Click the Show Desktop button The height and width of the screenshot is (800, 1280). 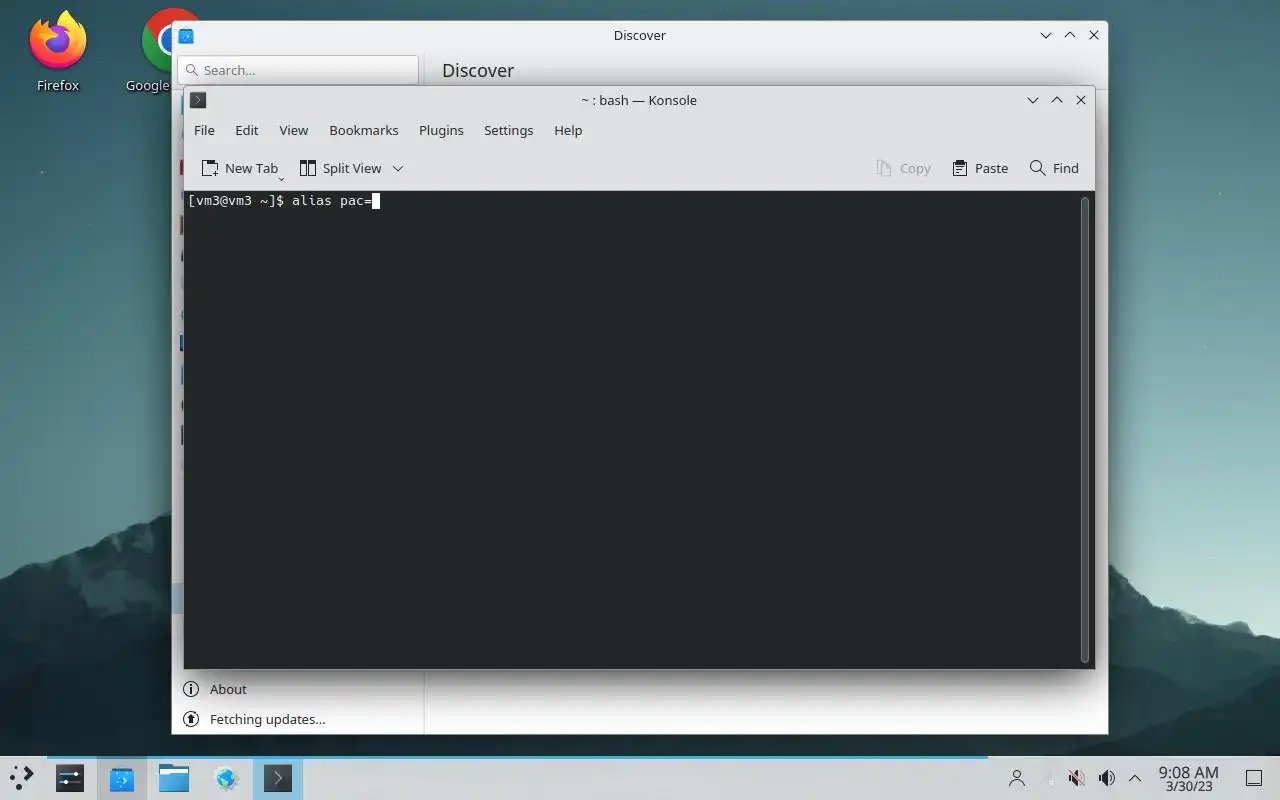[1253, 778]
